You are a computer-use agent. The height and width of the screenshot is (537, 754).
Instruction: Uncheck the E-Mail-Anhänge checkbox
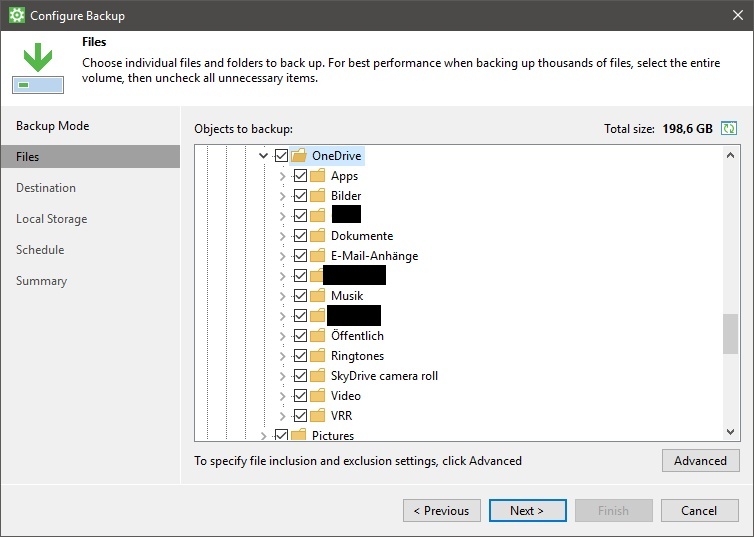300,256
